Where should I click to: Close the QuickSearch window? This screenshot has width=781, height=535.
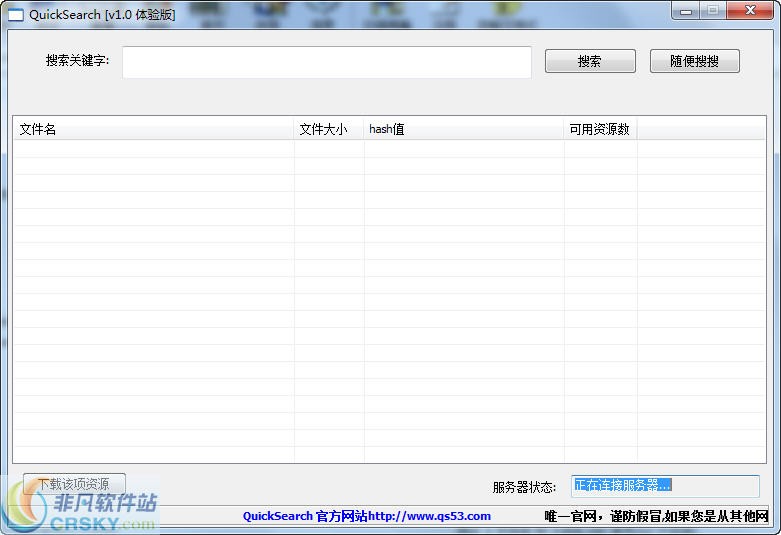click(x=750, y=10)
